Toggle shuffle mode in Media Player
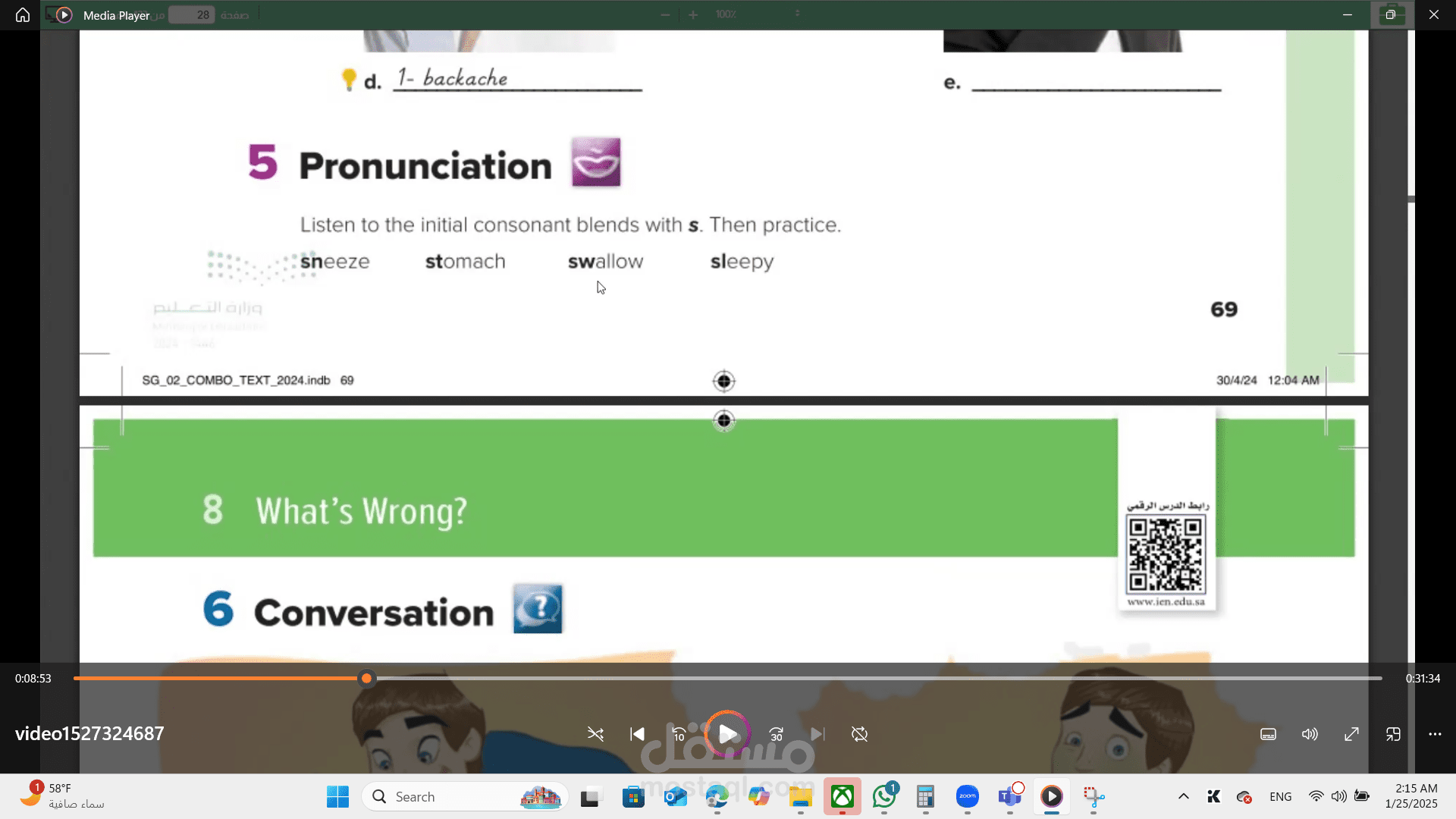1456x819 pixels. pyautogui.click(x=595, y=734)
